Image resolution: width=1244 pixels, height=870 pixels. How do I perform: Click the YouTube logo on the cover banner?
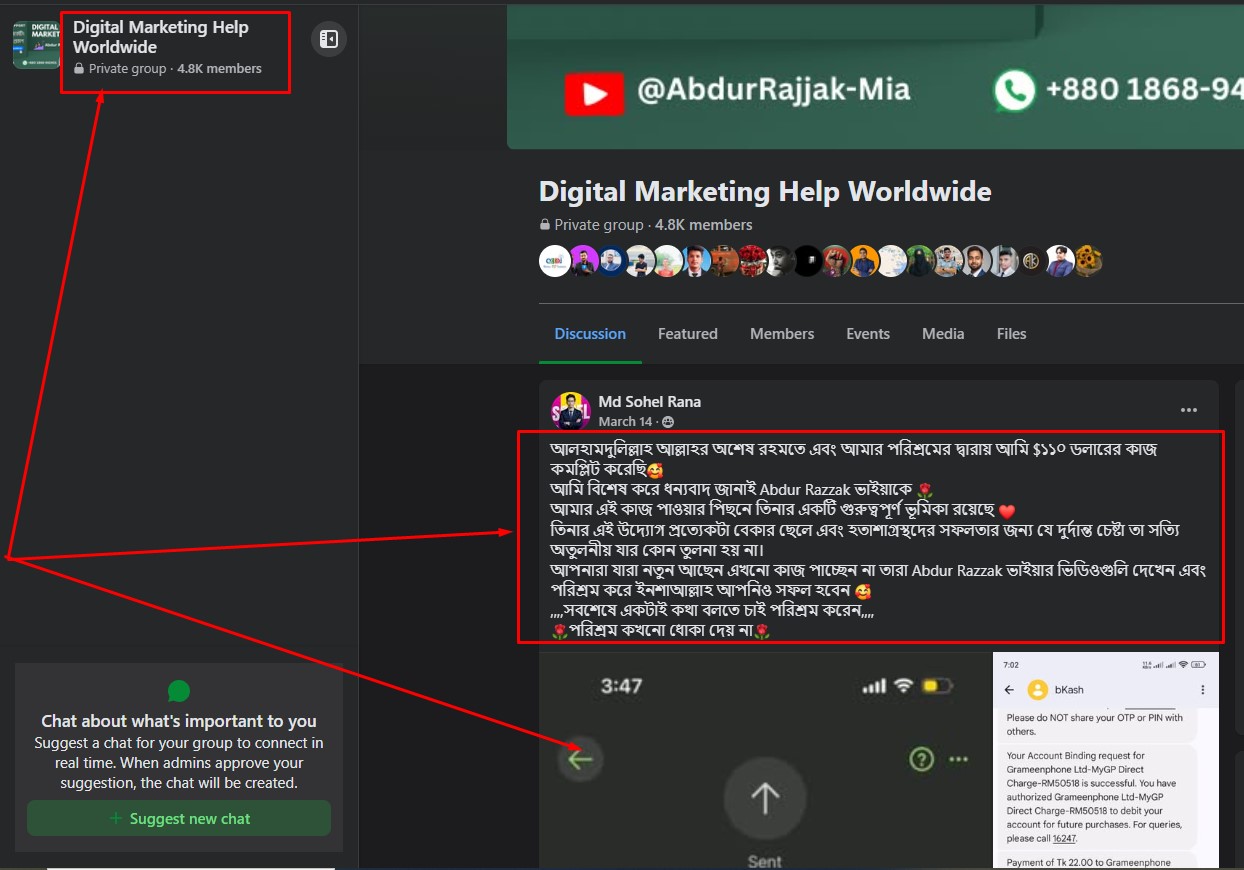pos(594,94)
